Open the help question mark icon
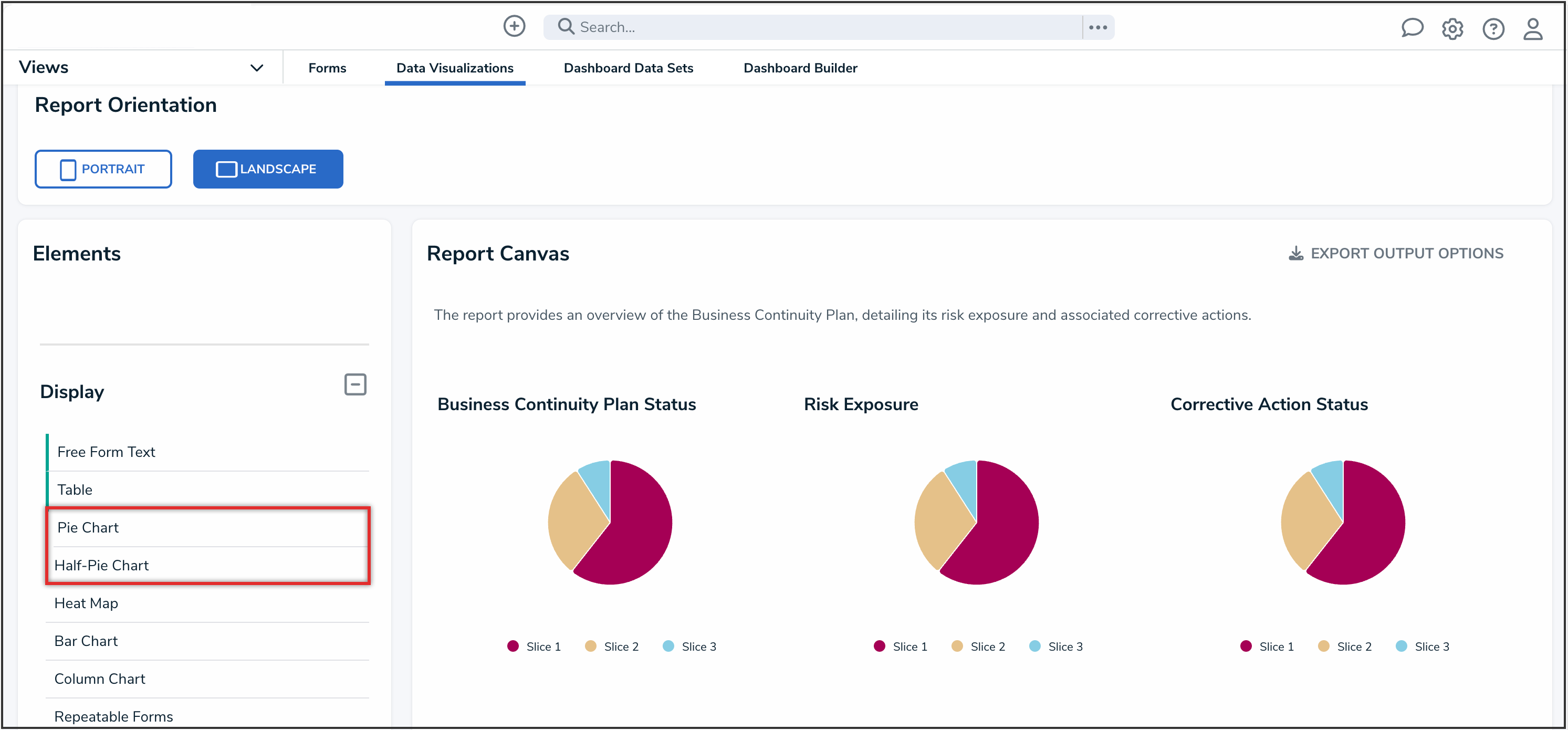Viewport: 1568px width, 730px height. [1493, 28]
